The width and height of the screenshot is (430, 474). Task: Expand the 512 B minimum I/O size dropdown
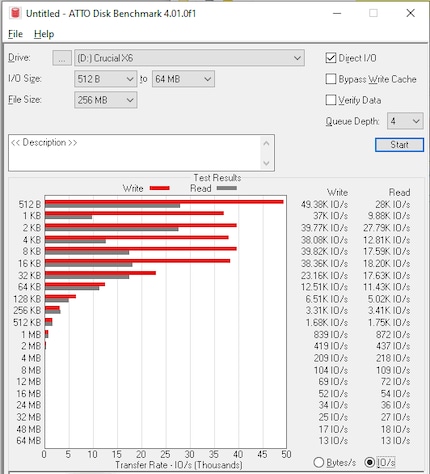tap(106, 79)
